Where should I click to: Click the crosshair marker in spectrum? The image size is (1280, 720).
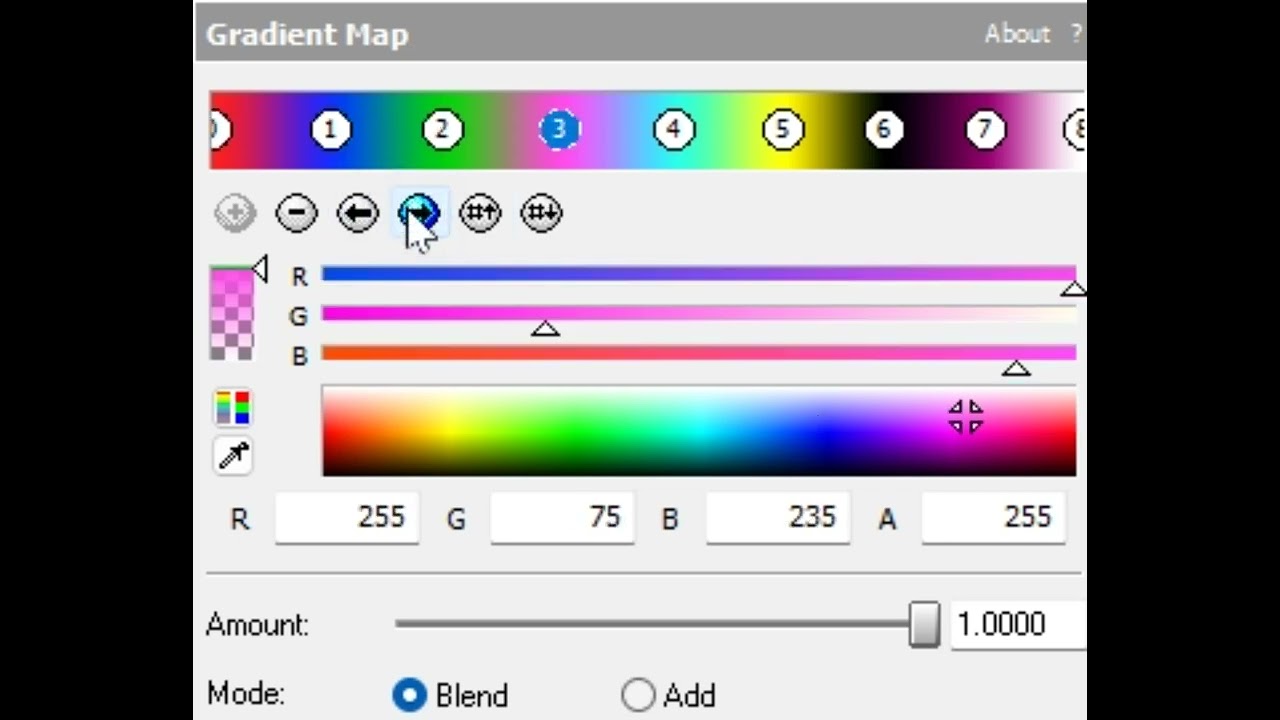(966, 417)
